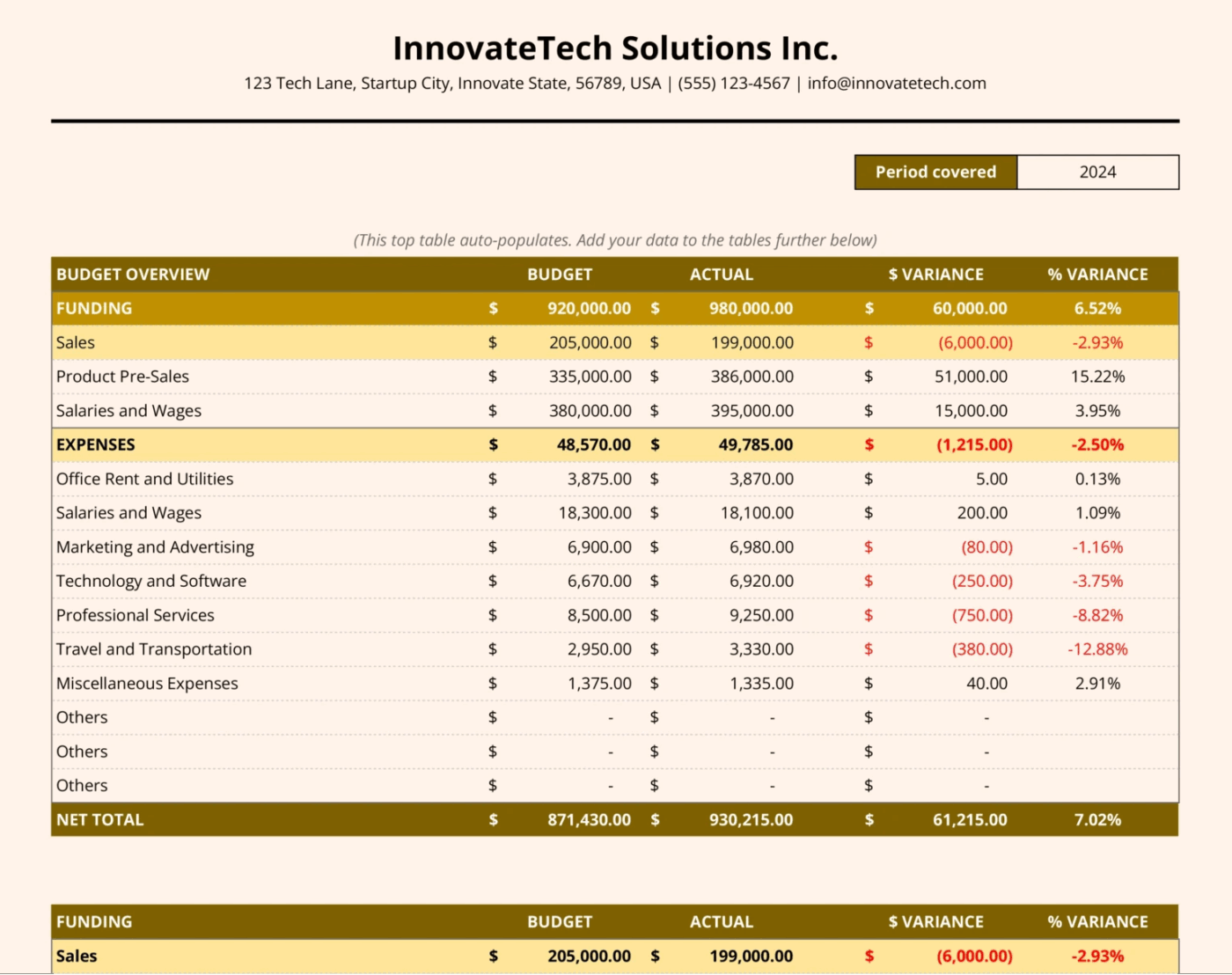Select EXPENSES actual 49,785.00
This screenshot has height=975, width=1232.
(755, 445)
